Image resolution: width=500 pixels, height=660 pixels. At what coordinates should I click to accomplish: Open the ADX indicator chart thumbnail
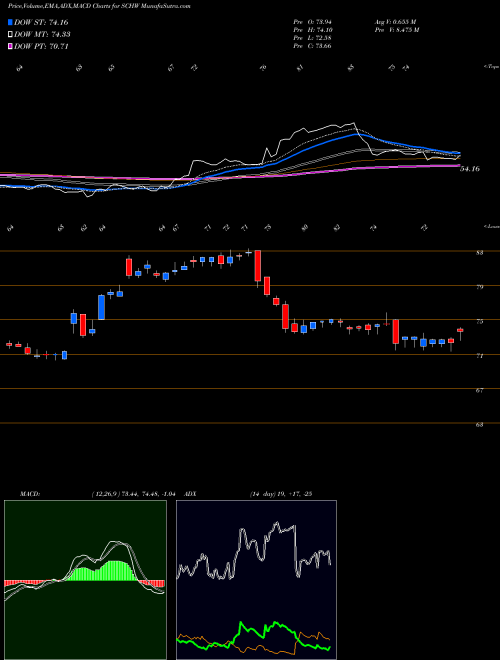pos(256,580)
